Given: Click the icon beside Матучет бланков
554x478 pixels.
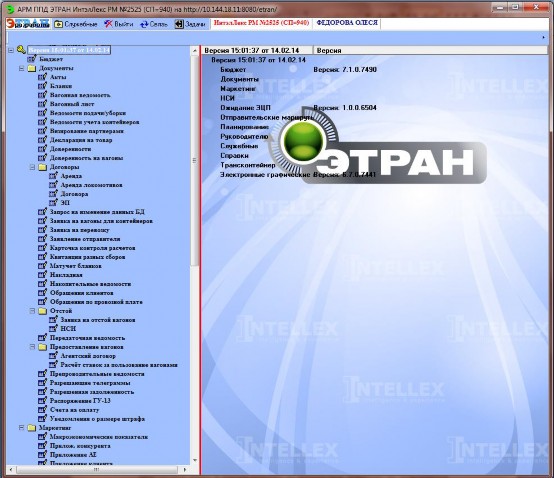Looking at the screenshot, I should (x=42, y=266).
